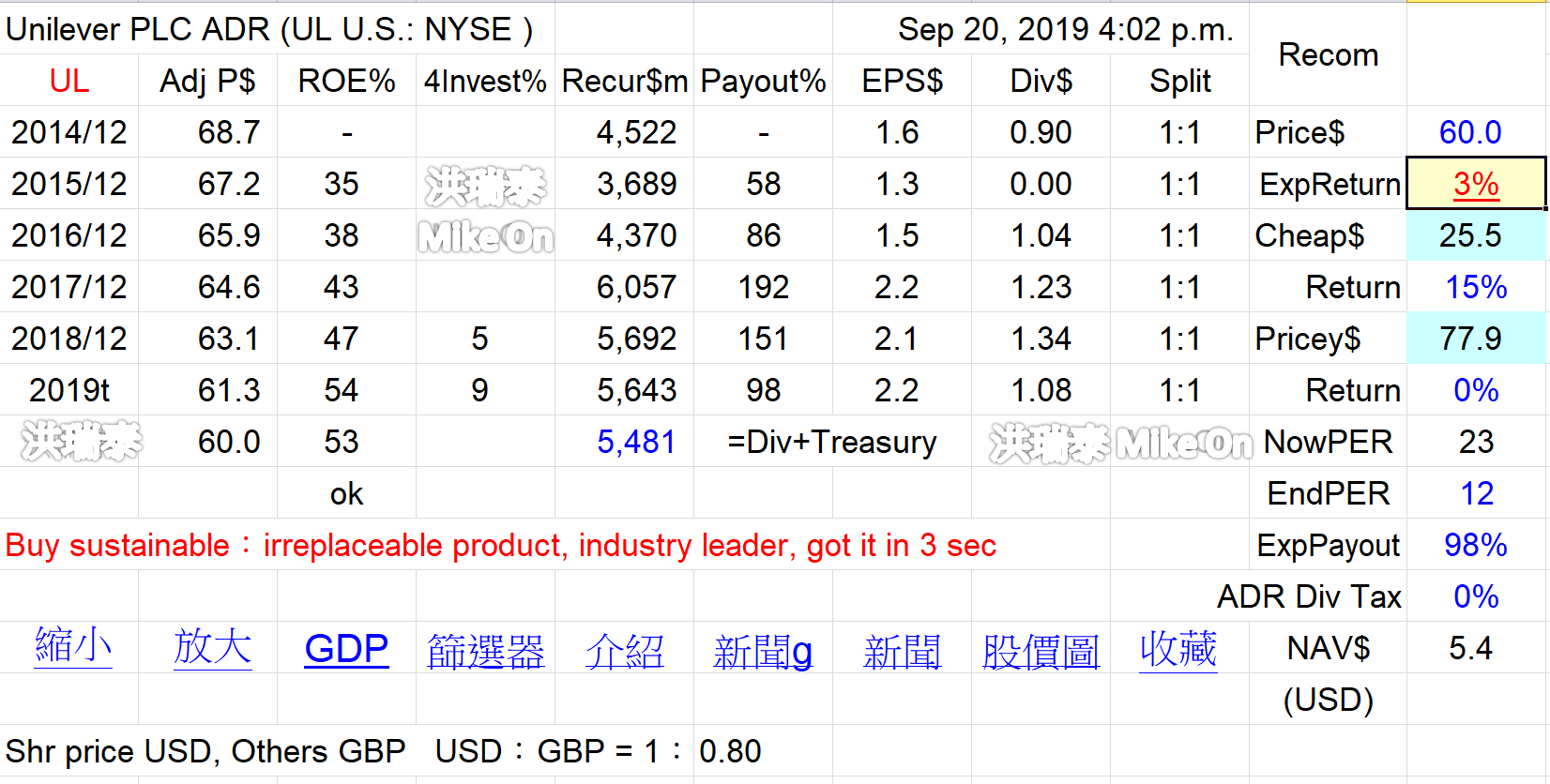Open the 縮小 link
Screen dimensions: 1550x784
(73, 648)
